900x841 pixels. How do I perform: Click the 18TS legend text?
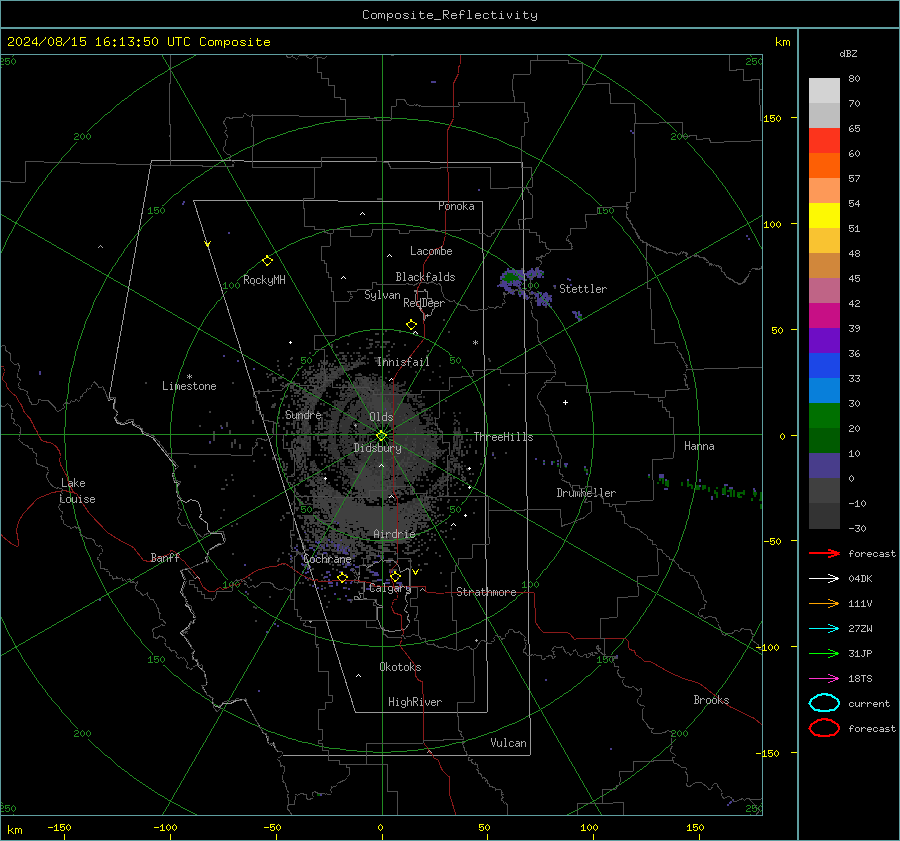point(860,679)
